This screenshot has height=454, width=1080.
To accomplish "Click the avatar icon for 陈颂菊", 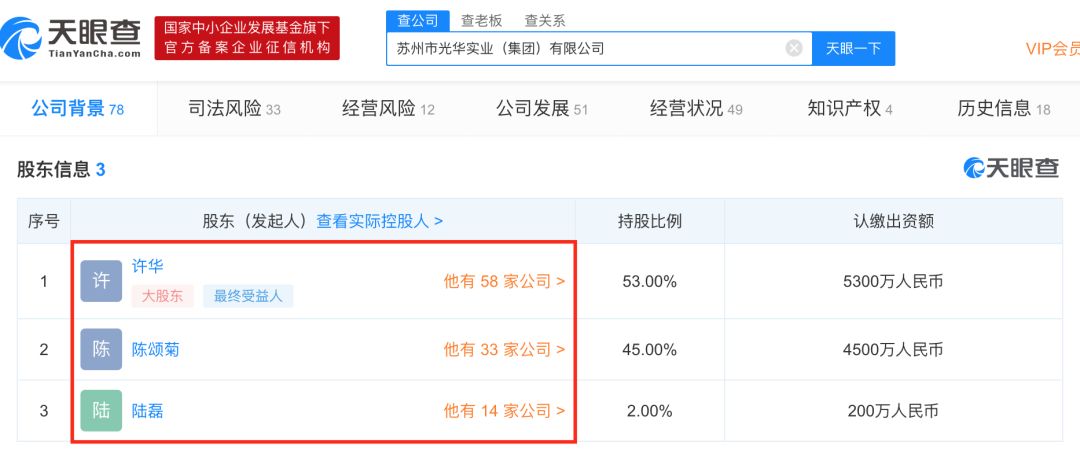I will click(101, 349).
